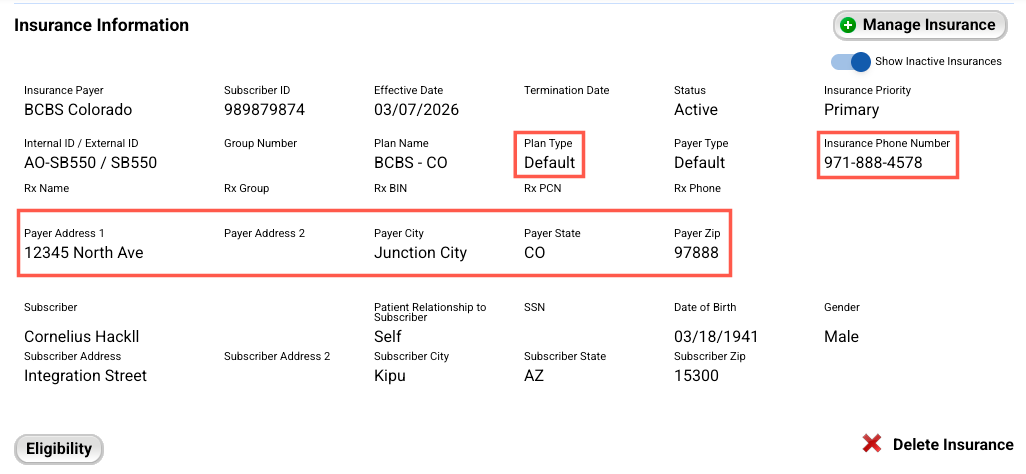
Task: Click the Effective Date 03/07/2026
Action: point(416,109)
